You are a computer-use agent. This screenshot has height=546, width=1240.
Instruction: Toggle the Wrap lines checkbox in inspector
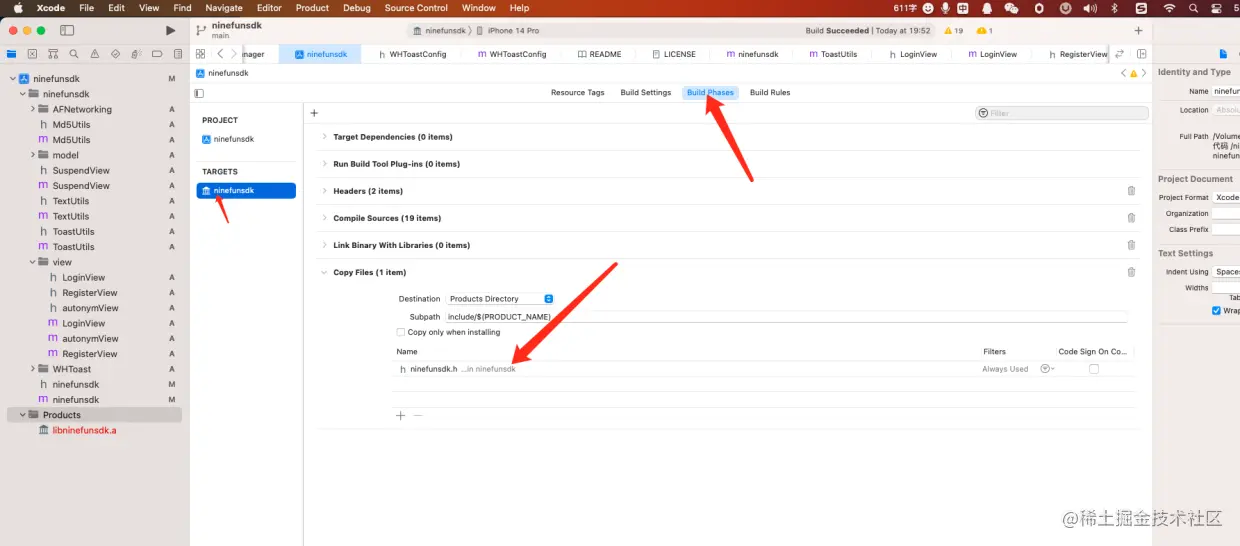coord(1216,311)
